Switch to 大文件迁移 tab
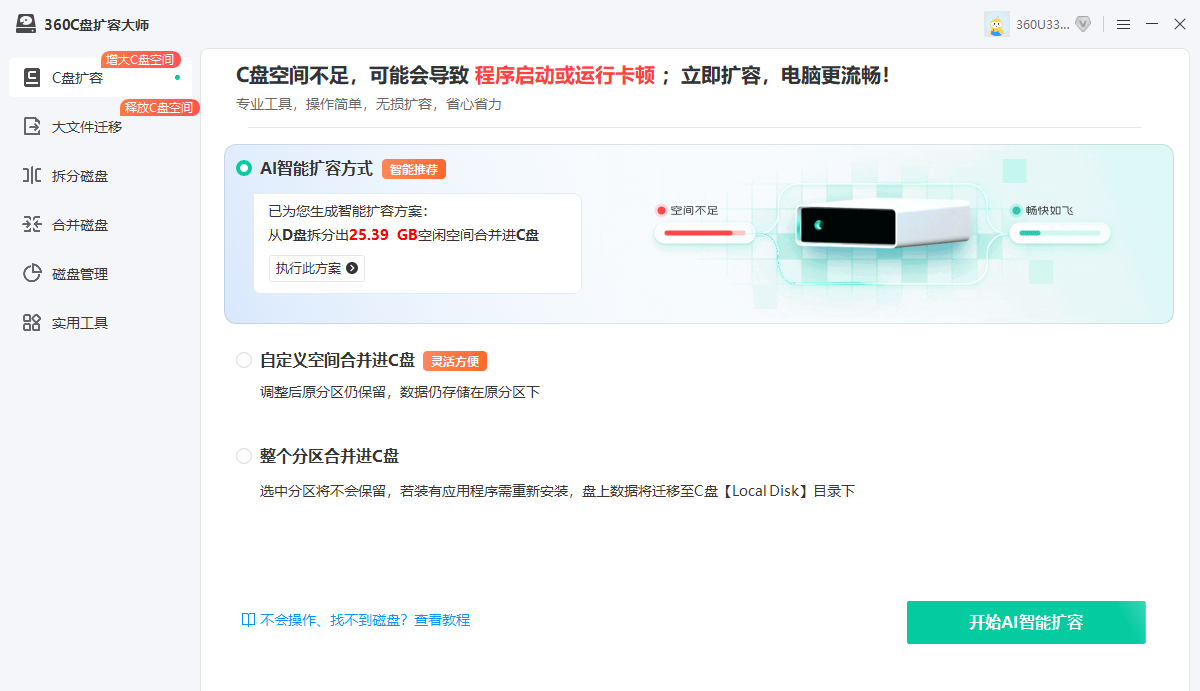 100,127
